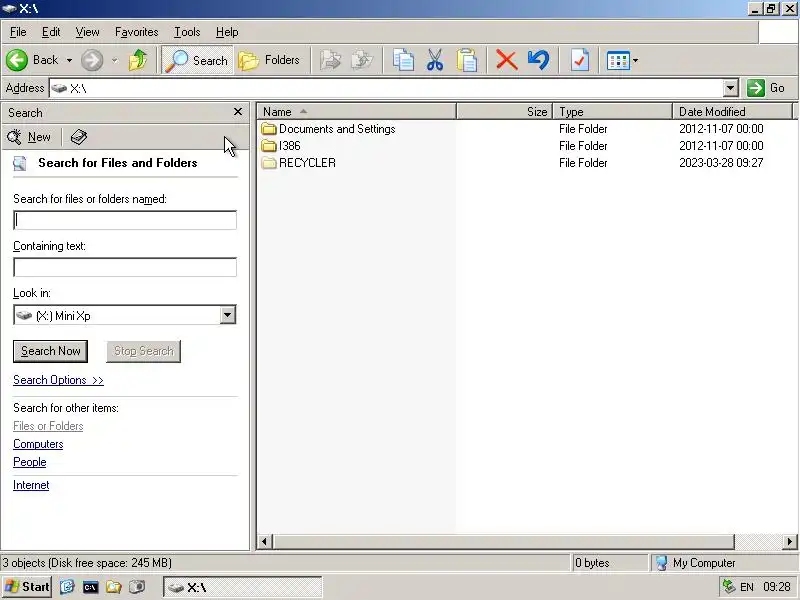Viewport: 800px width, 600px height.
Task: Launch the command prompt quick launch icon
Action: [x=90, y=587]
